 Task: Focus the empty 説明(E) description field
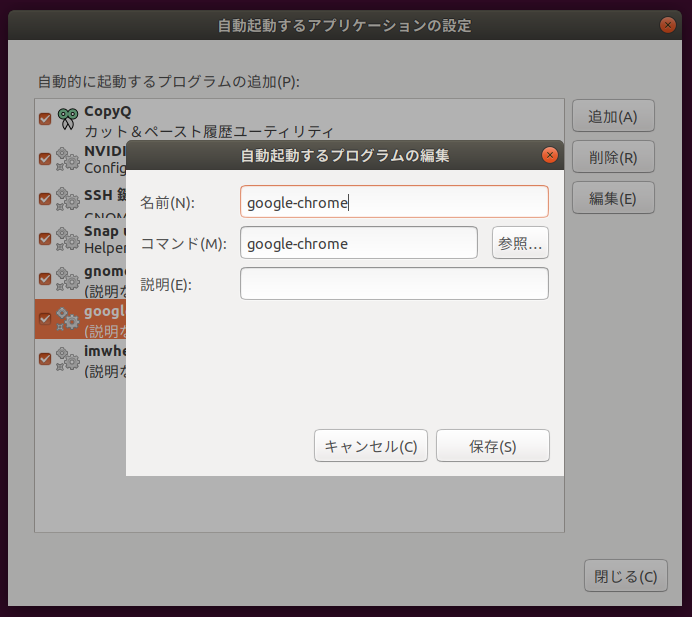394,284
